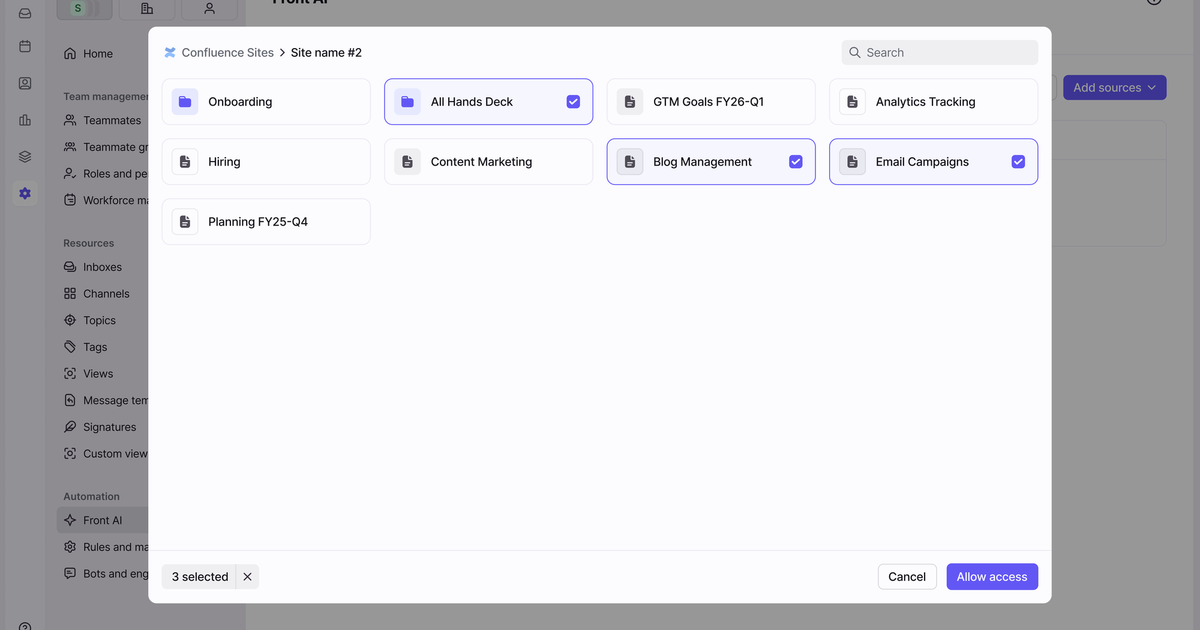Viewport: 1200px width, 630px height.
Task: Click the Home house icon in sidebar
Action: (x=70, y=54)
